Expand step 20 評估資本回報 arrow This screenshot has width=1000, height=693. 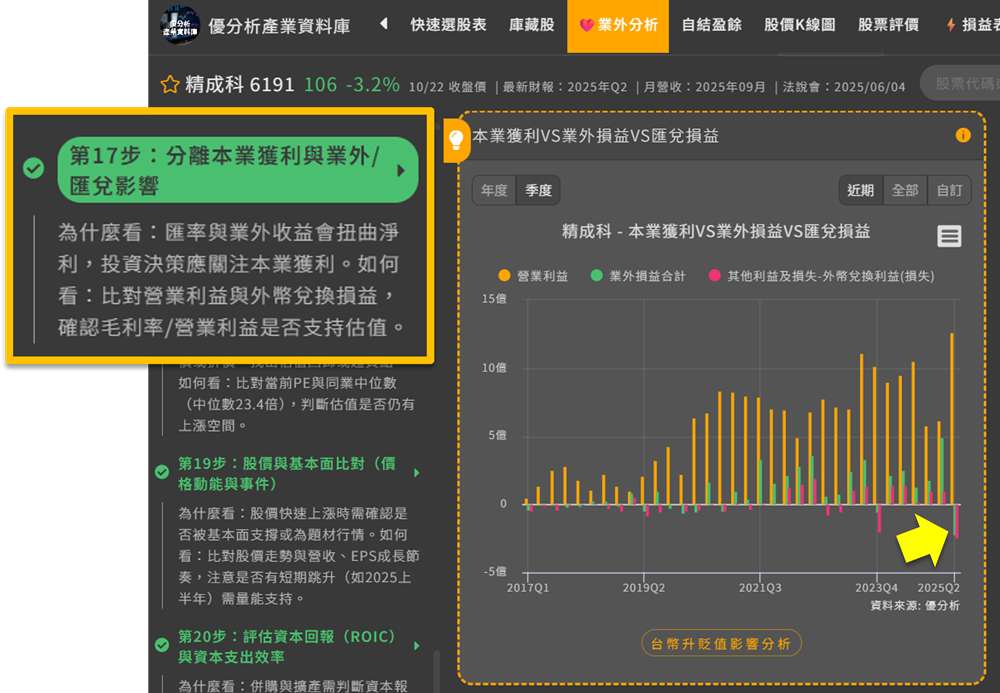coord(417,646)
